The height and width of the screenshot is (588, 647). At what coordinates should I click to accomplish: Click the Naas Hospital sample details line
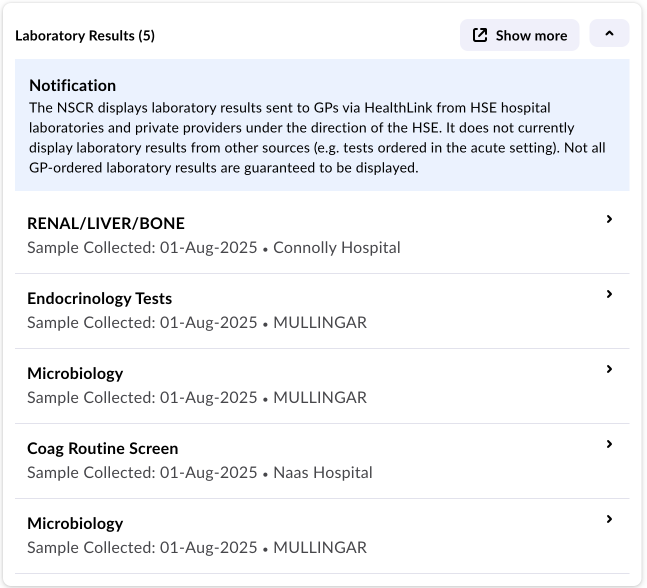(x=199, y=472)
